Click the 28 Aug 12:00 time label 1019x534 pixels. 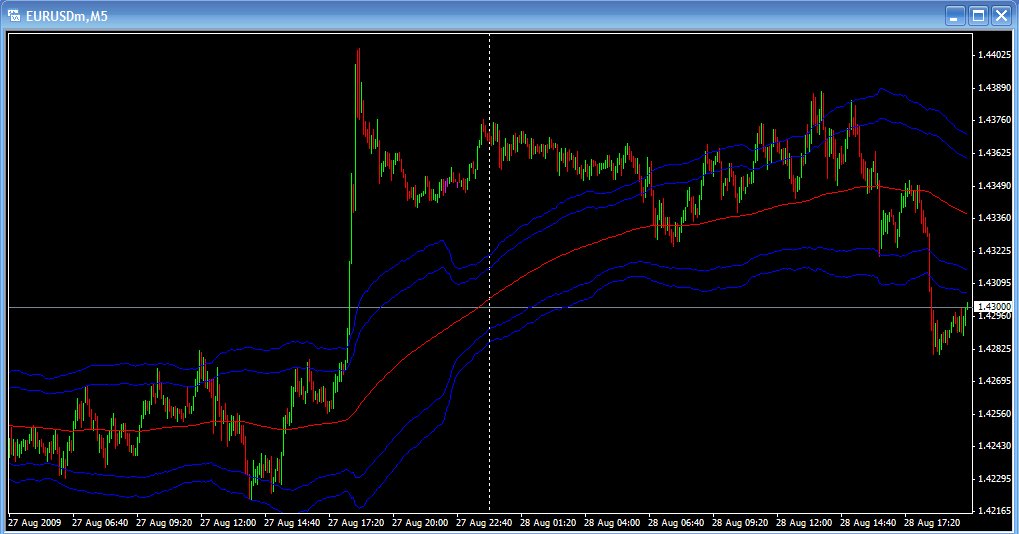click(804, 522)
